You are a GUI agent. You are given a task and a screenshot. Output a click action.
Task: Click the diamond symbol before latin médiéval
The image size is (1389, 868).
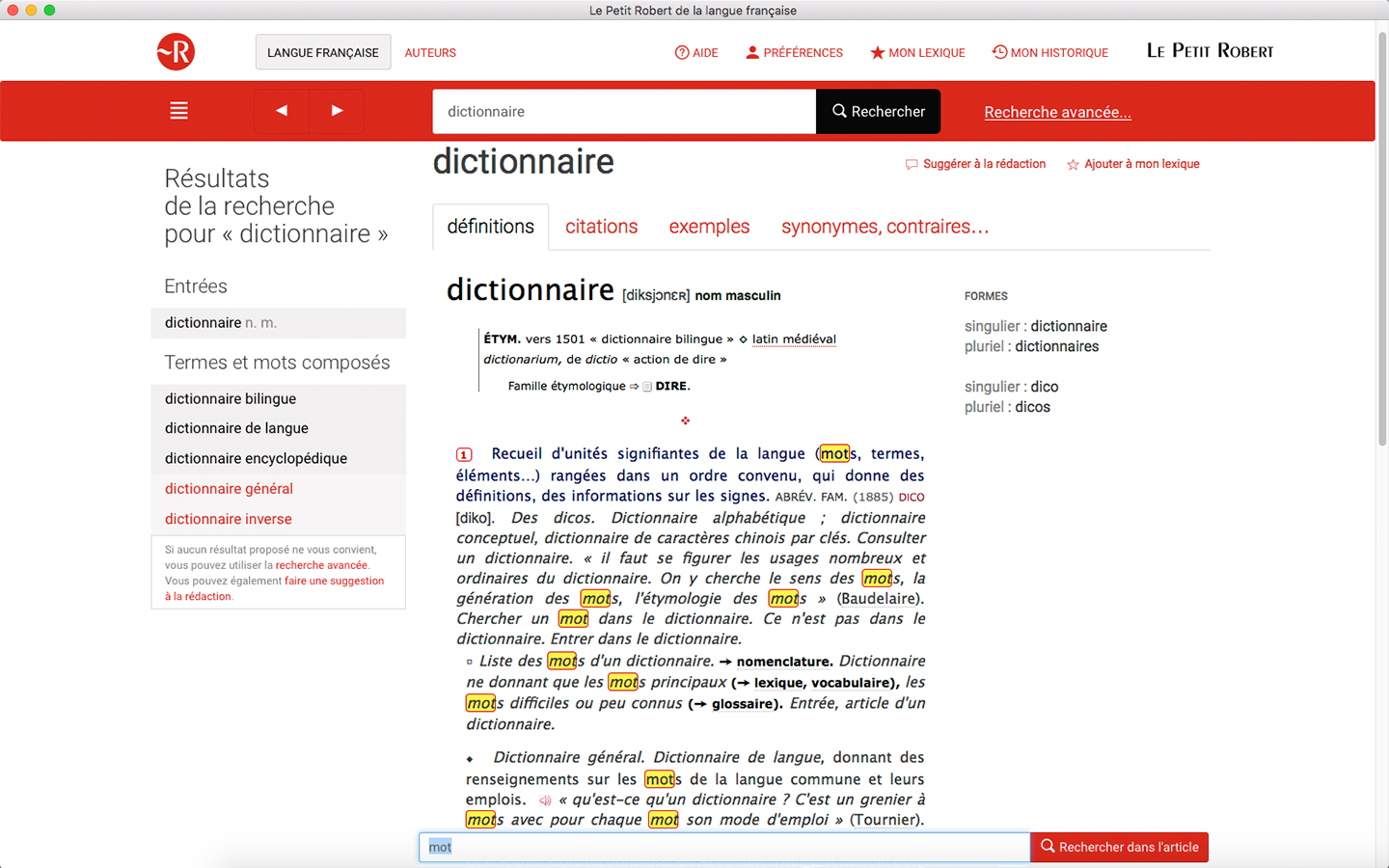[x=743, y=339]
